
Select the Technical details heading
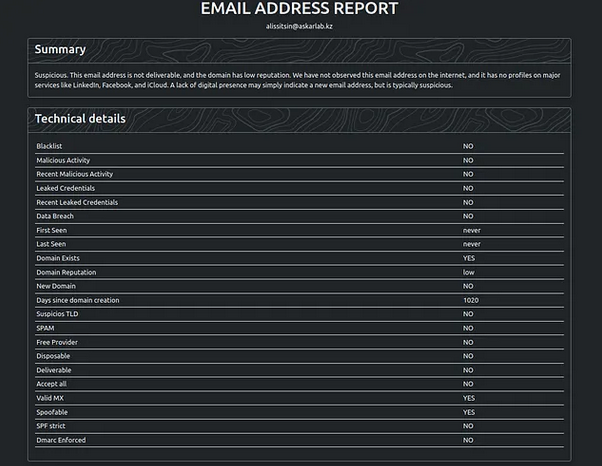tap(80, 119)
